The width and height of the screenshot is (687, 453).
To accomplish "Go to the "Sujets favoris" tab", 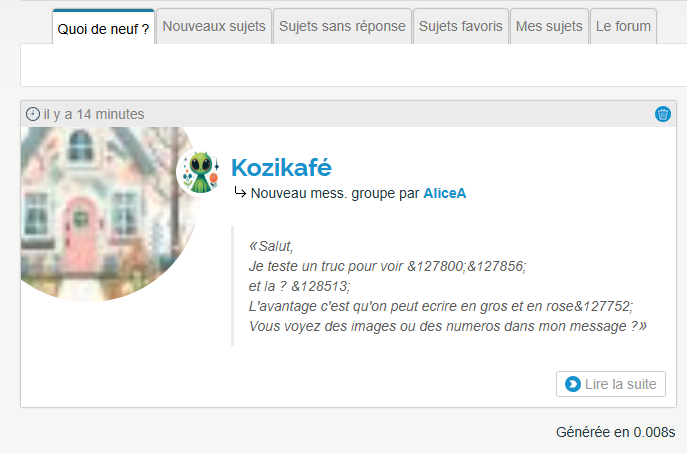I will tap(460, 26).
